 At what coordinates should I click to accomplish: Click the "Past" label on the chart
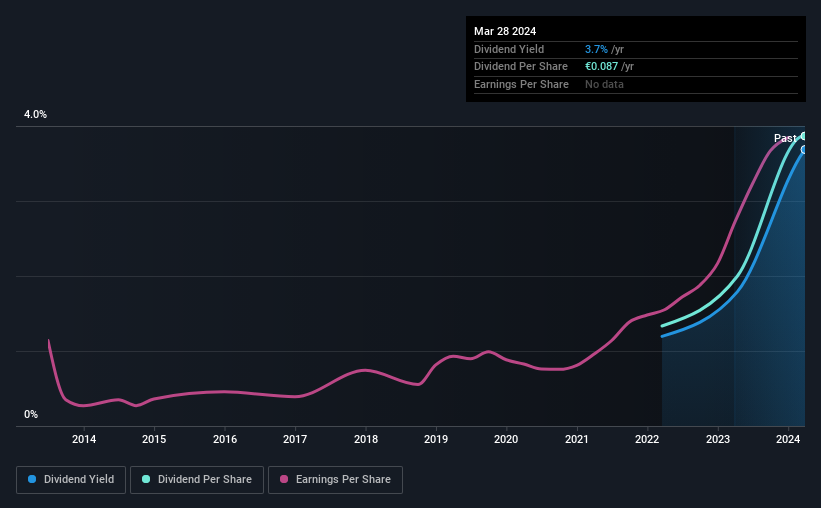[785, 138]
